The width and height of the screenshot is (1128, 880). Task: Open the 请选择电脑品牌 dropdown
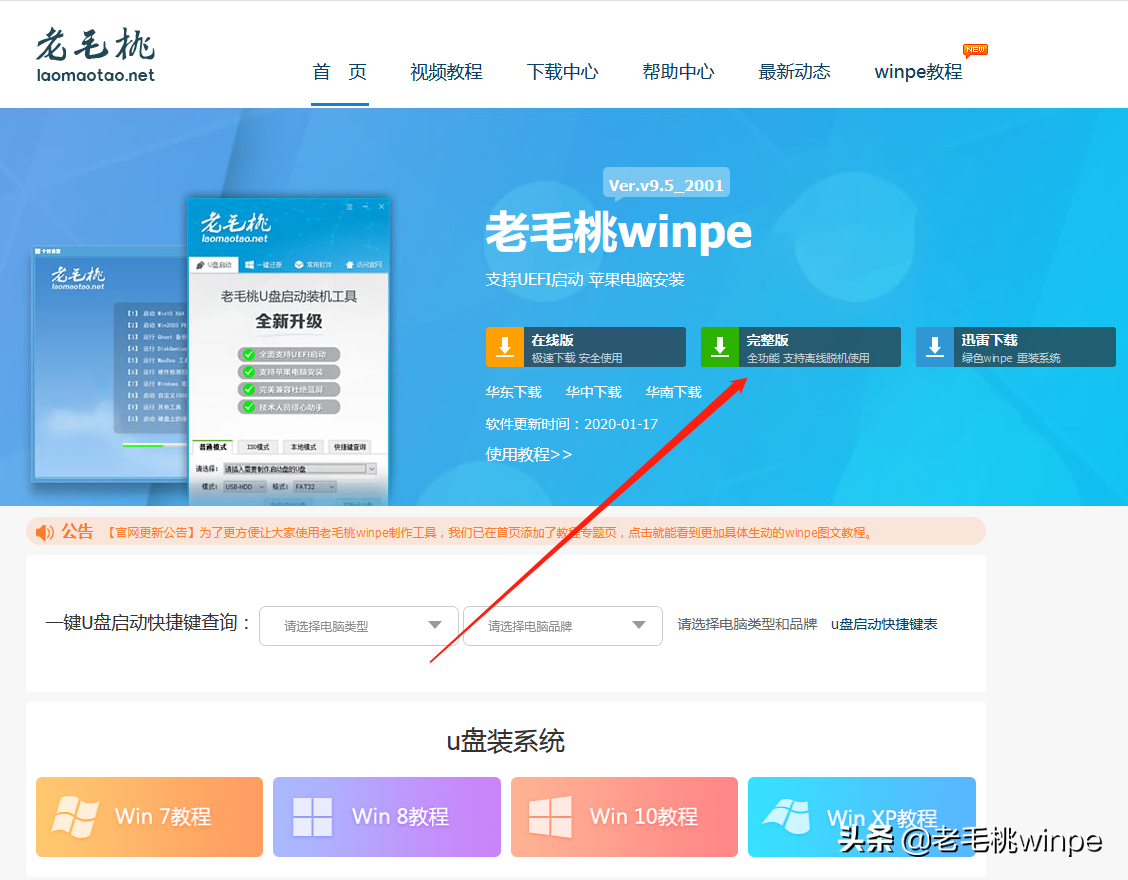tap(562, 625)
